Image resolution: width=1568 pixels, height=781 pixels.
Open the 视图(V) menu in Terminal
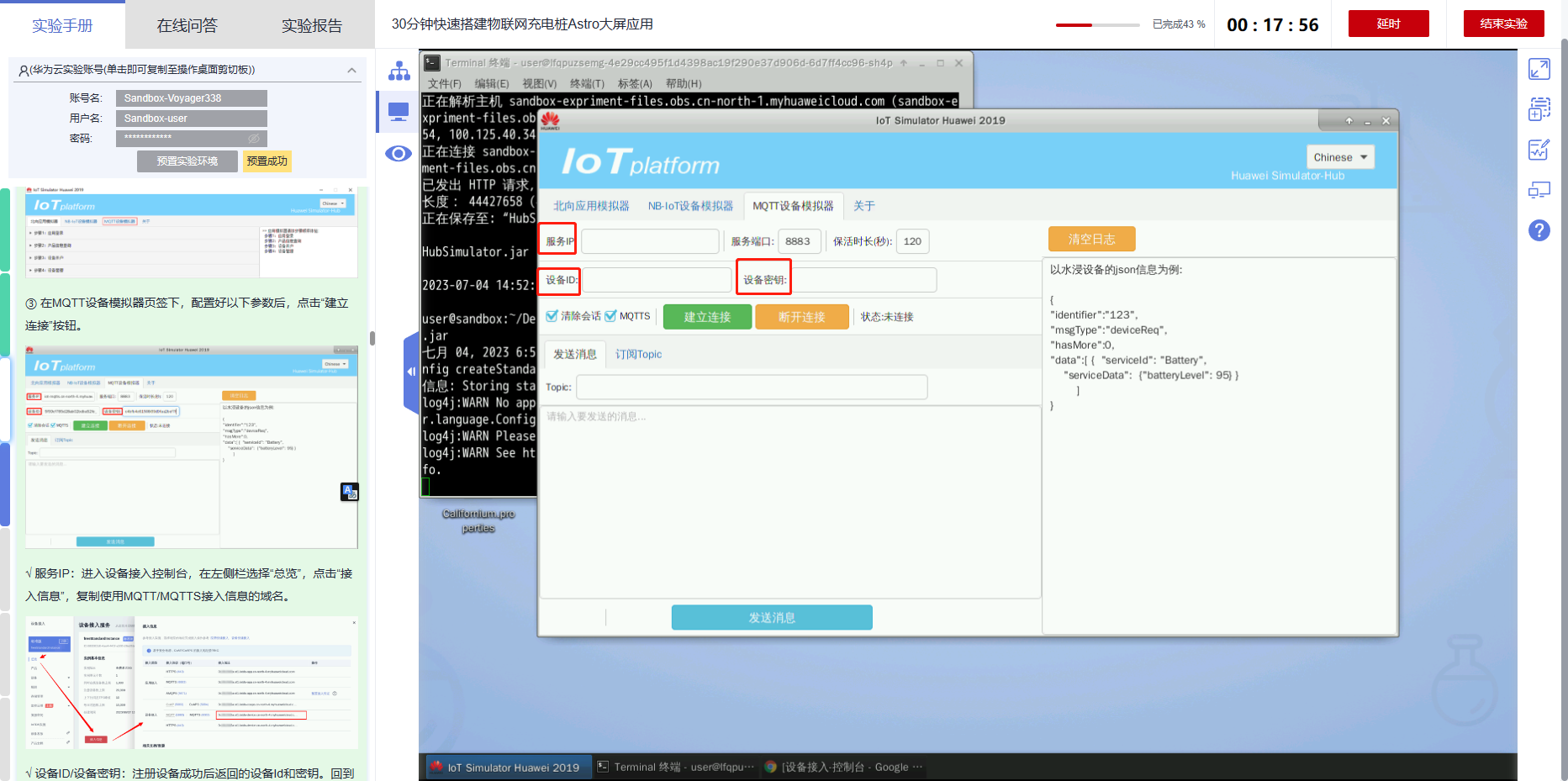pyautogui.click(x=540, y=84)
